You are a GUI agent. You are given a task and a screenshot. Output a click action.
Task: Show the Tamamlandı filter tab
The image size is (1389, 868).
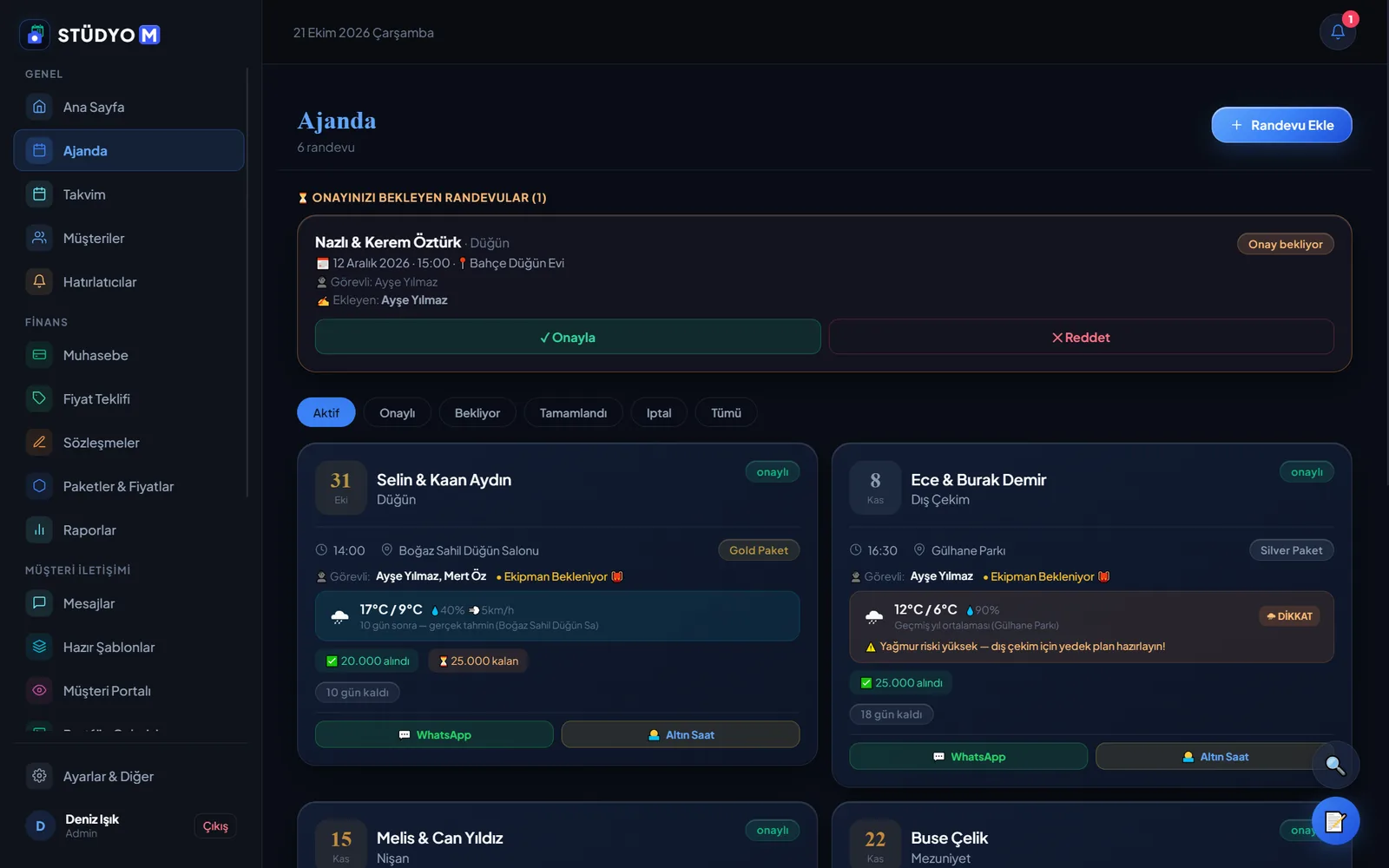point(573,412)
